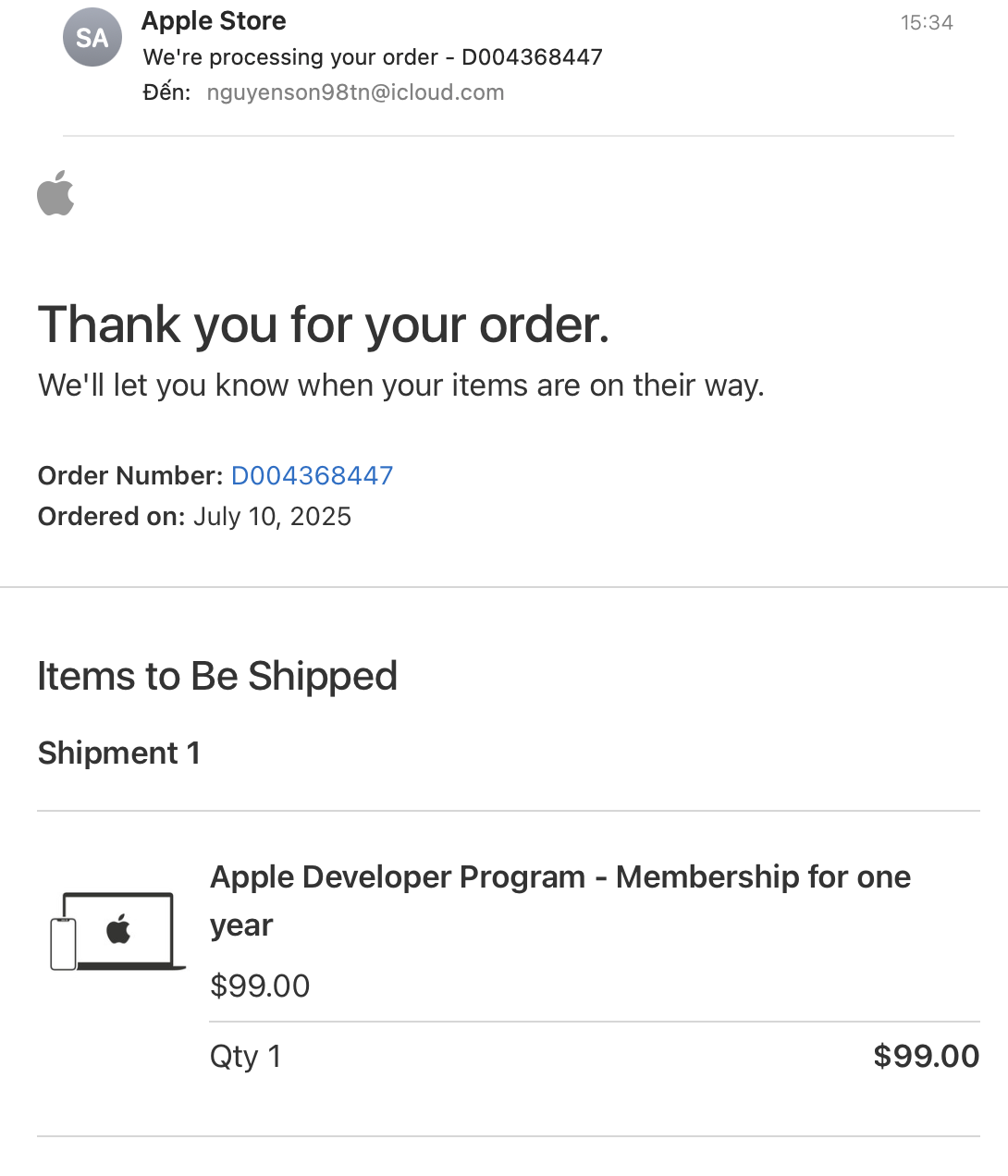
Task: Click the bold $99.00 total
Action: pyautogui.click(x=926, y=1056)
